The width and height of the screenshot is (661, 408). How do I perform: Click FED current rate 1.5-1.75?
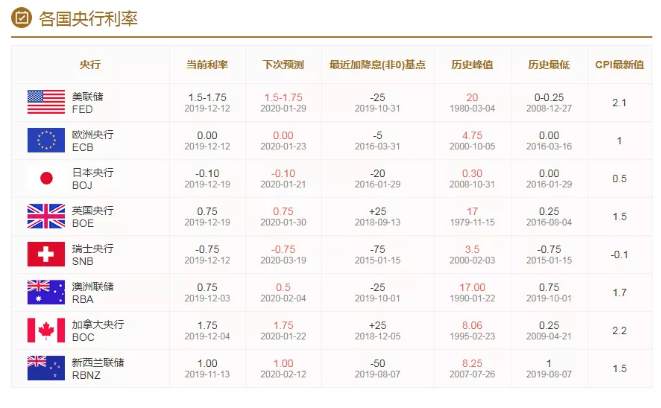[x=207, y=97]
